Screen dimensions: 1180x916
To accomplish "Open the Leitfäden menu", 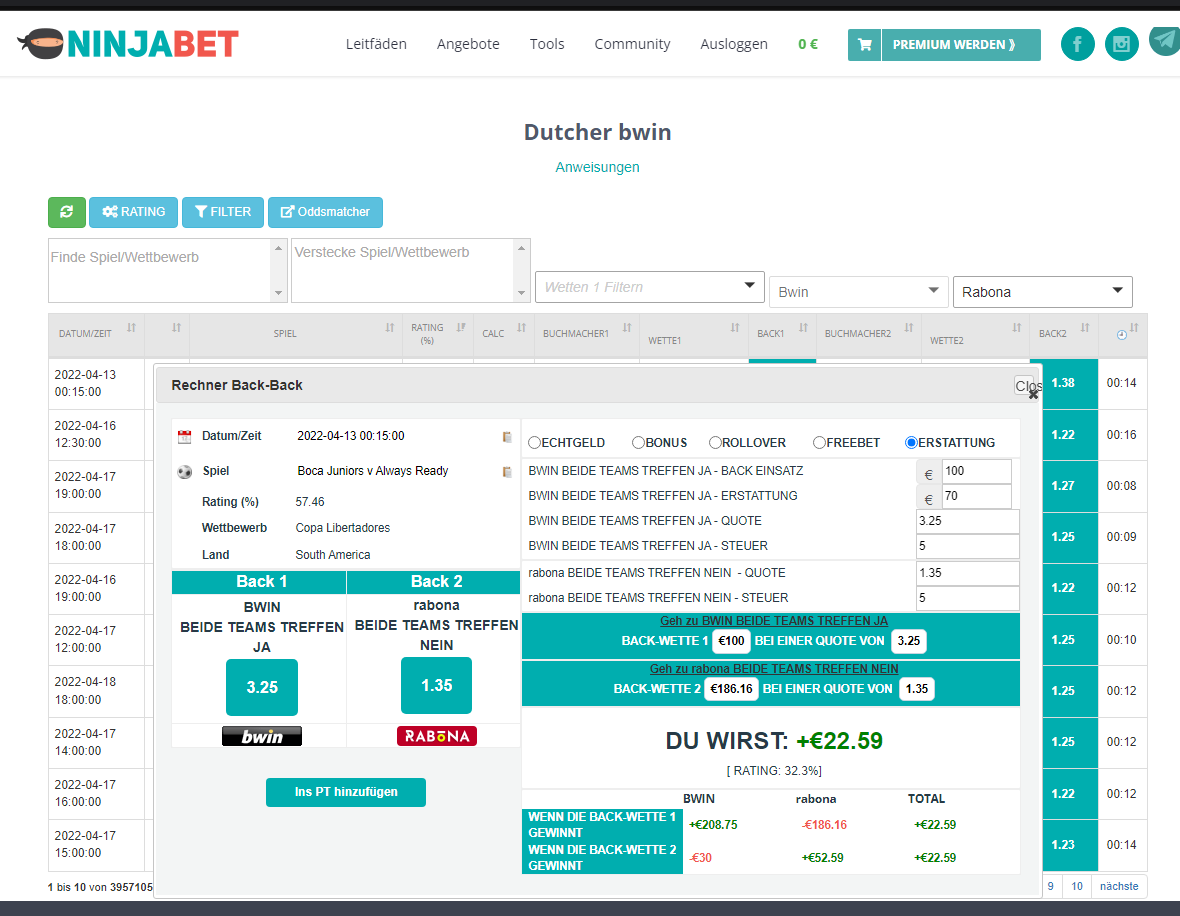I will tap(376, 44).
